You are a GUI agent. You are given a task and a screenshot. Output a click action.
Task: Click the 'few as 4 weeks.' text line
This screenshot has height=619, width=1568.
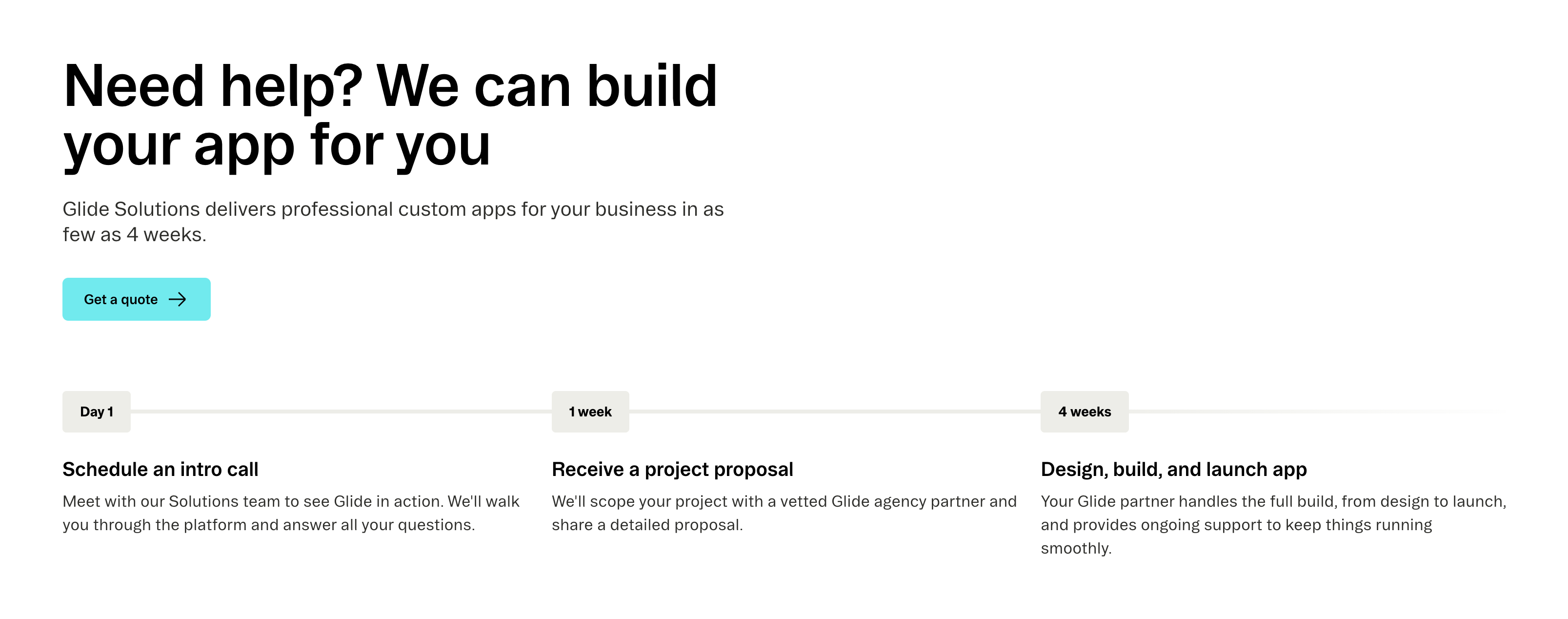tap(135, 234)
